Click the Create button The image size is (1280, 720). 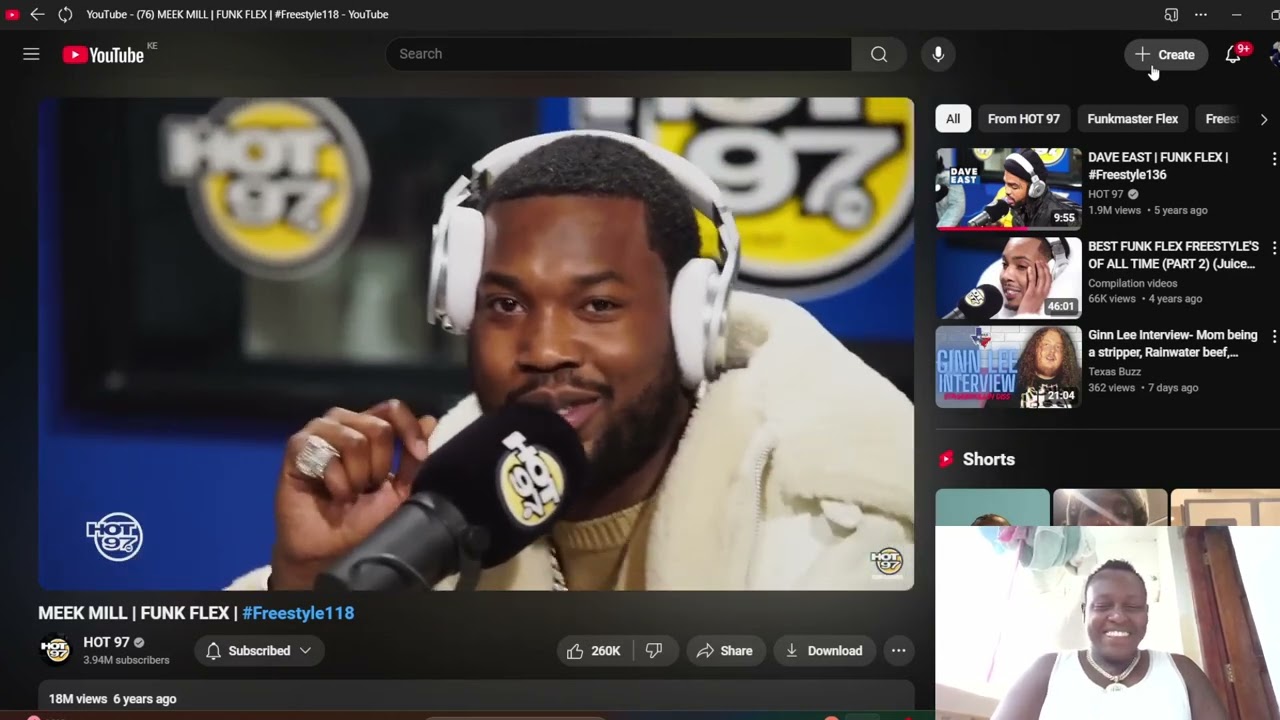[x=1165, y=55]
